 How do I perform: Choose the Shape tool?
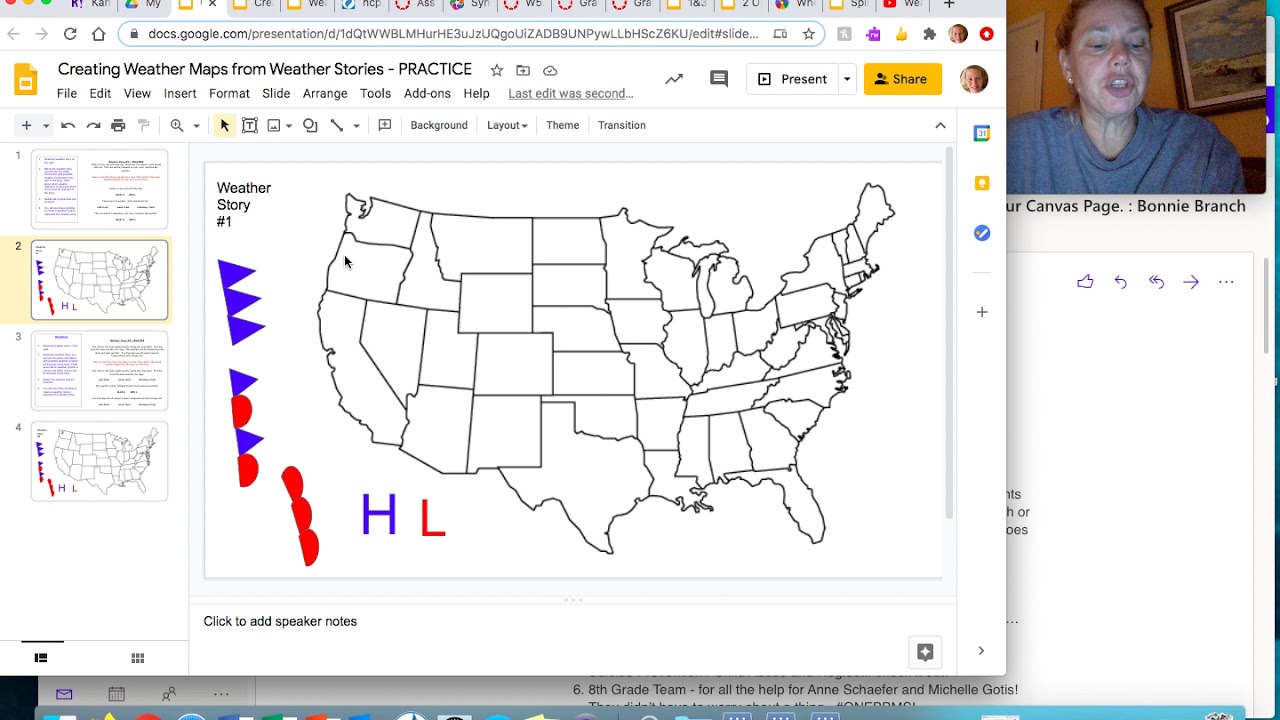pyautogui.click(x=310, y=125)
